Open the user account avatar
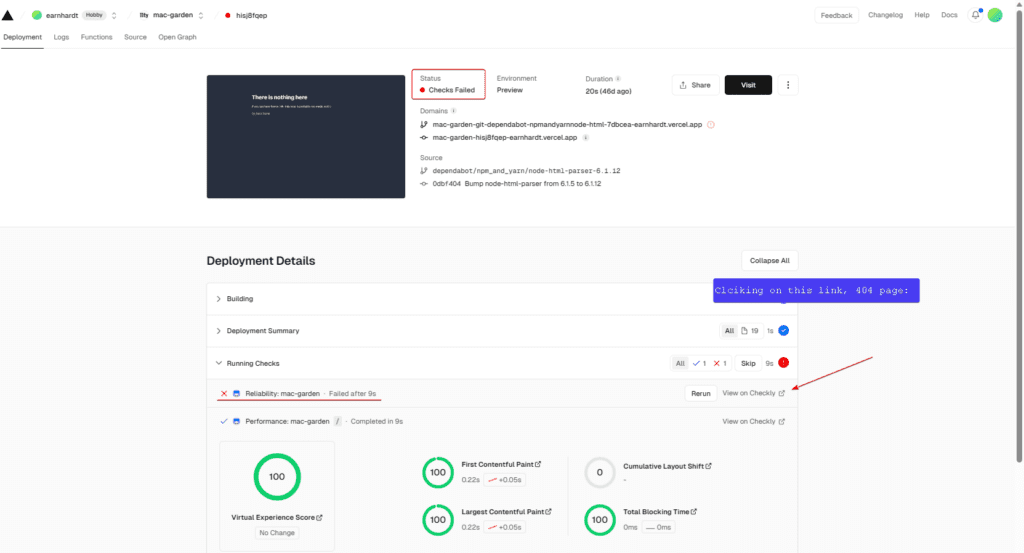The width and height of the screenshot is (1024, 553). pyautogui.click(x=995, y=15)
